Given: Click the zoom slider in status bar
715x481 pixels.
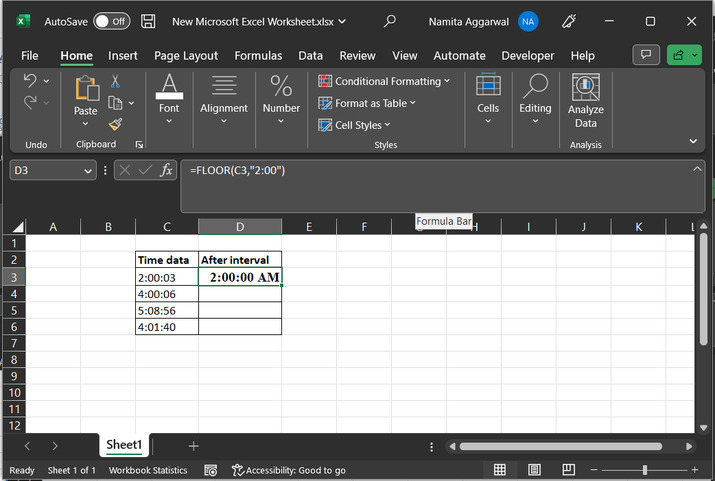Looking at the screenshot, I should 644,470.
